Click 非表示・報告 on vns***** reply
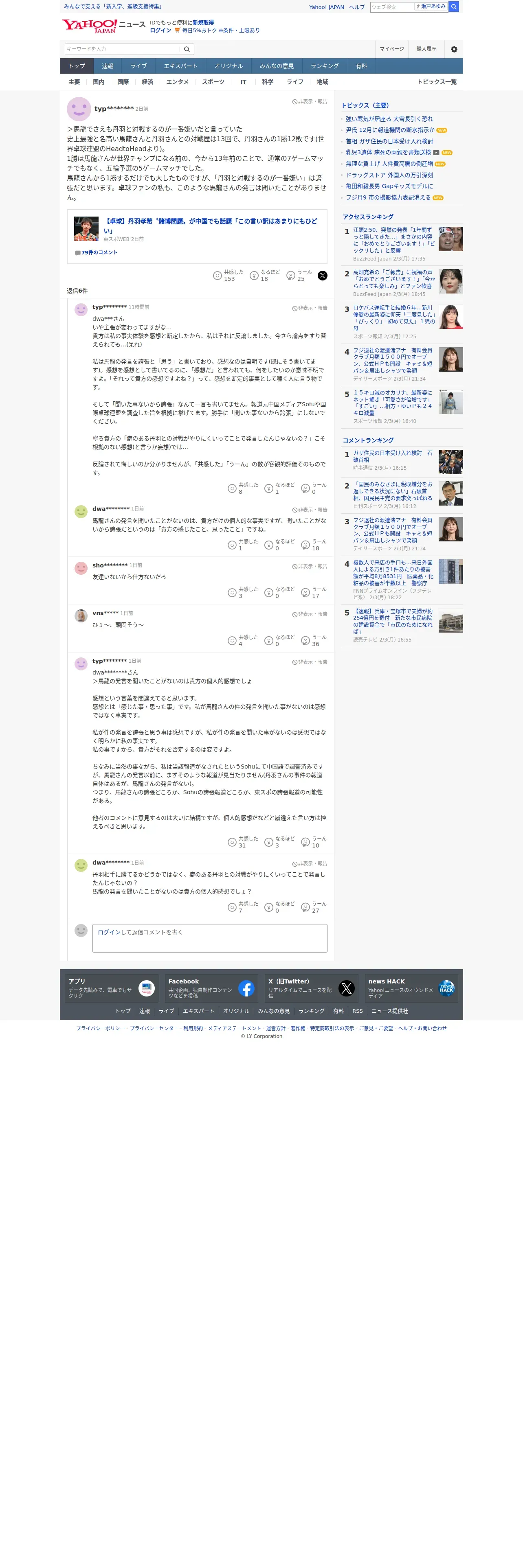The height and width of the screenshot is (1568, 523). (309, 614)
